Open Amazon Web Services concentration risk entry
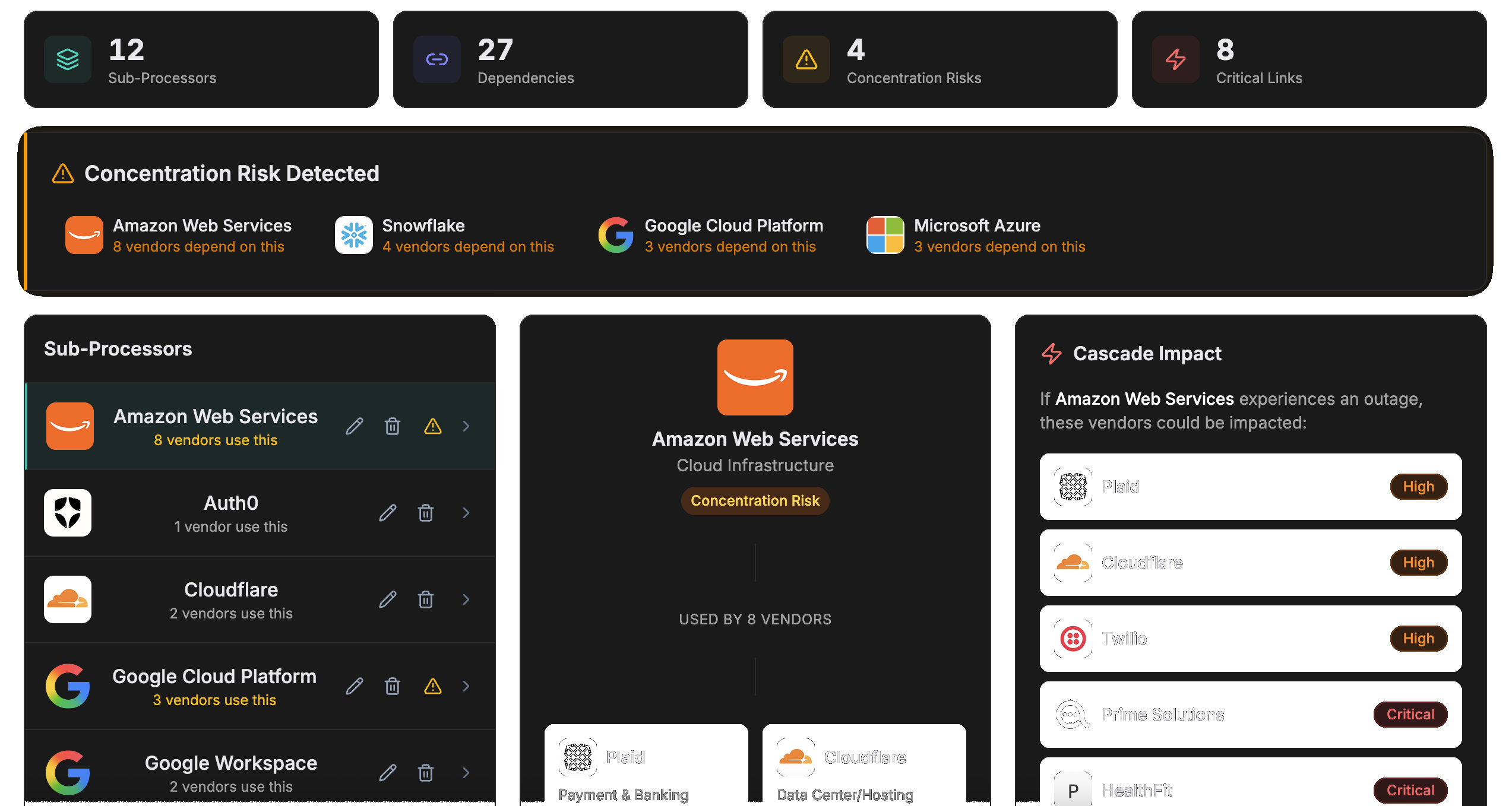Image resolution: width=1512 pixels, height=806 pixels. click(179, 235)
